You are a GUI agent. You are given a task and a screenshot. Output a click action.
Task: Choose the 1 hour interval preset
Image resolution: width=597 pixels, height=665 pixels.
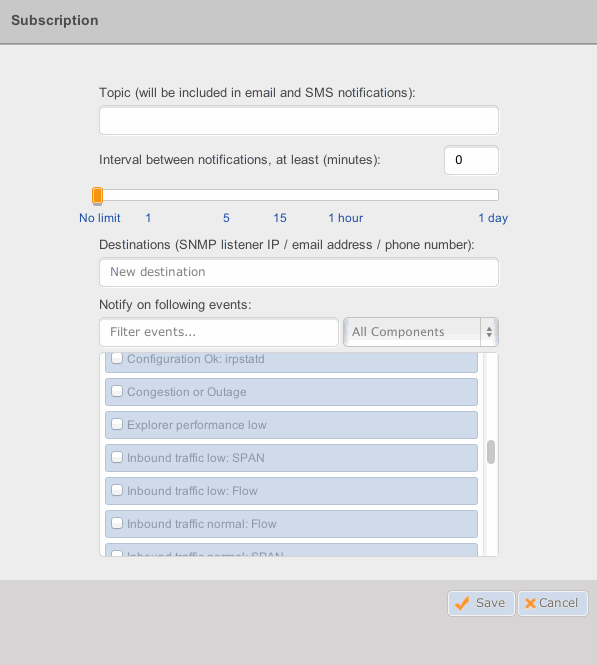coord(346,218)
